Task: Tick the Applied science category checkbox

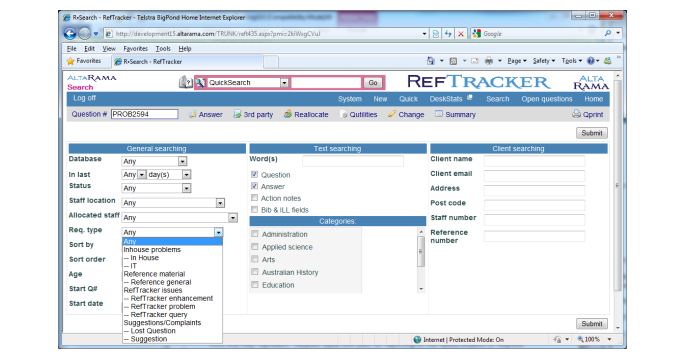Action: (255, 247)
